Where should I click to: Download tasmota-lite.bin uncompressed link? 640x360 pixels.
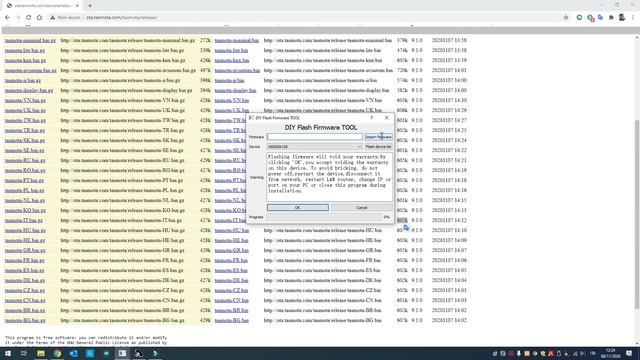(231, 50)
